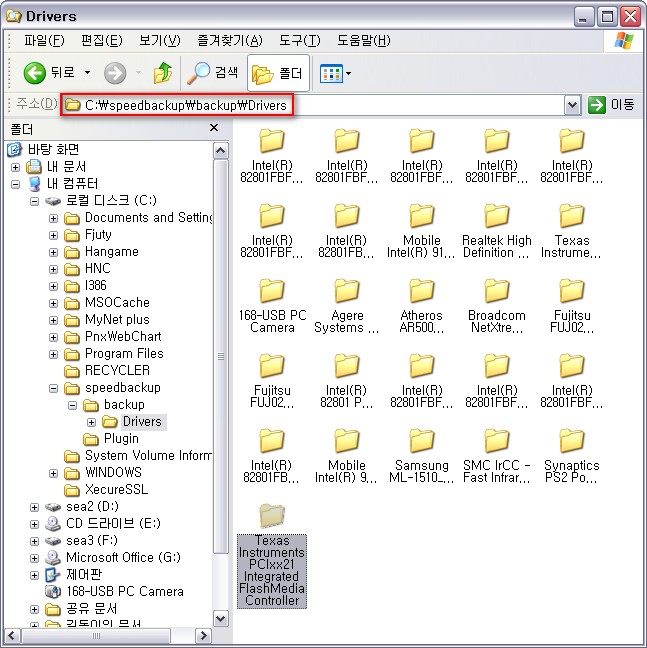Screen dimensions: 647x648
Task: Expand the Hangame folder node
Action: 53,252
